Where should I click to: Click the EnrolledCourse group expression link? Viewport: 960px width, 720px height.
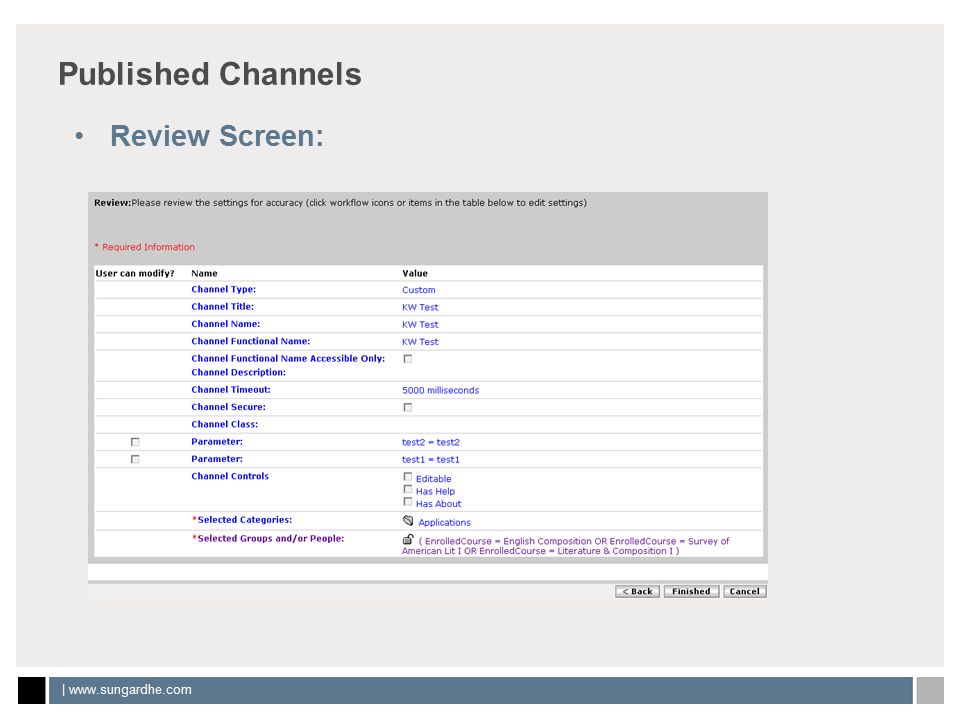click(566, 546)
